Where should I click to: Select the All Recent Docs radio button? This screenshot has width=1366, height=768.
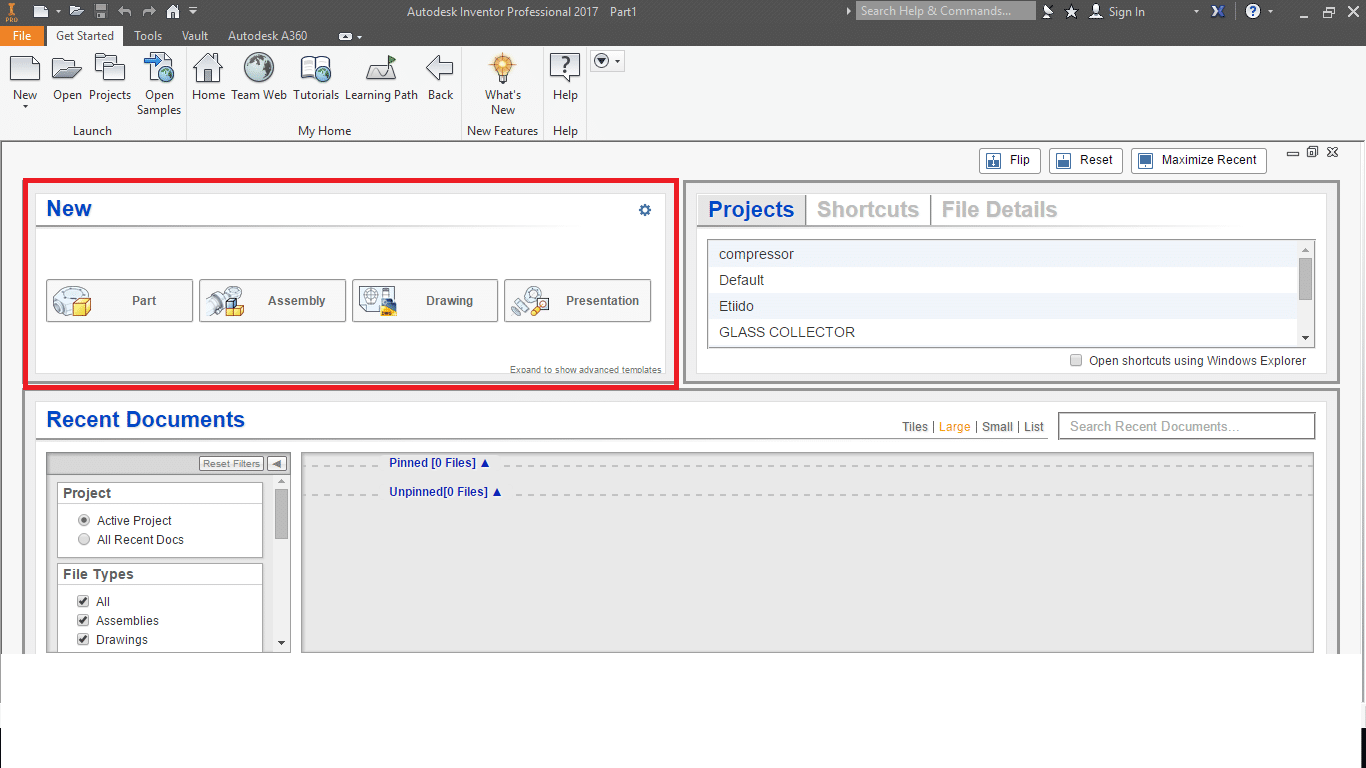pos(84,539)
